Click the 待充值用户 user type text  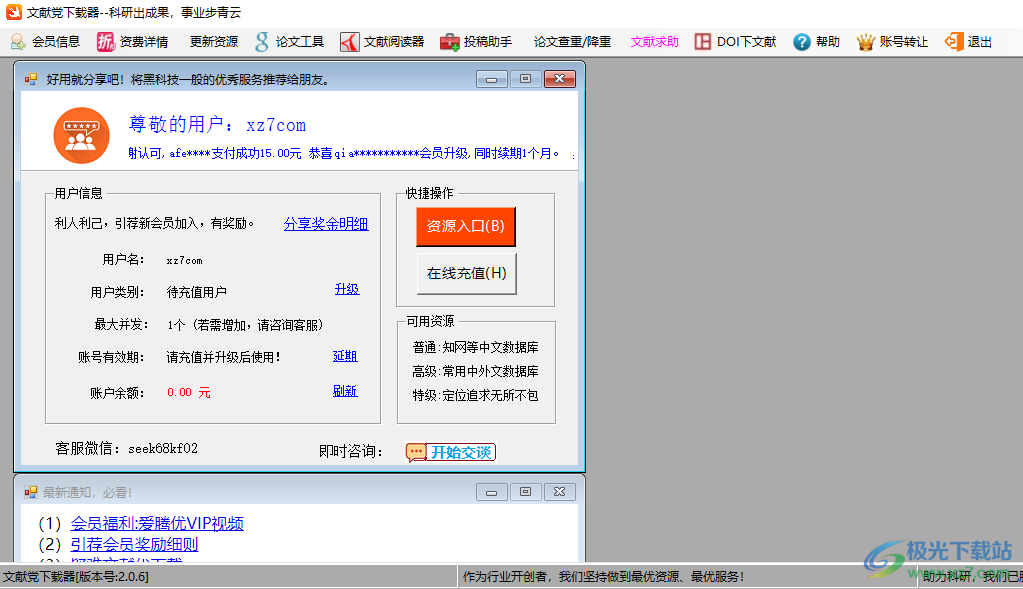[196, 292]
